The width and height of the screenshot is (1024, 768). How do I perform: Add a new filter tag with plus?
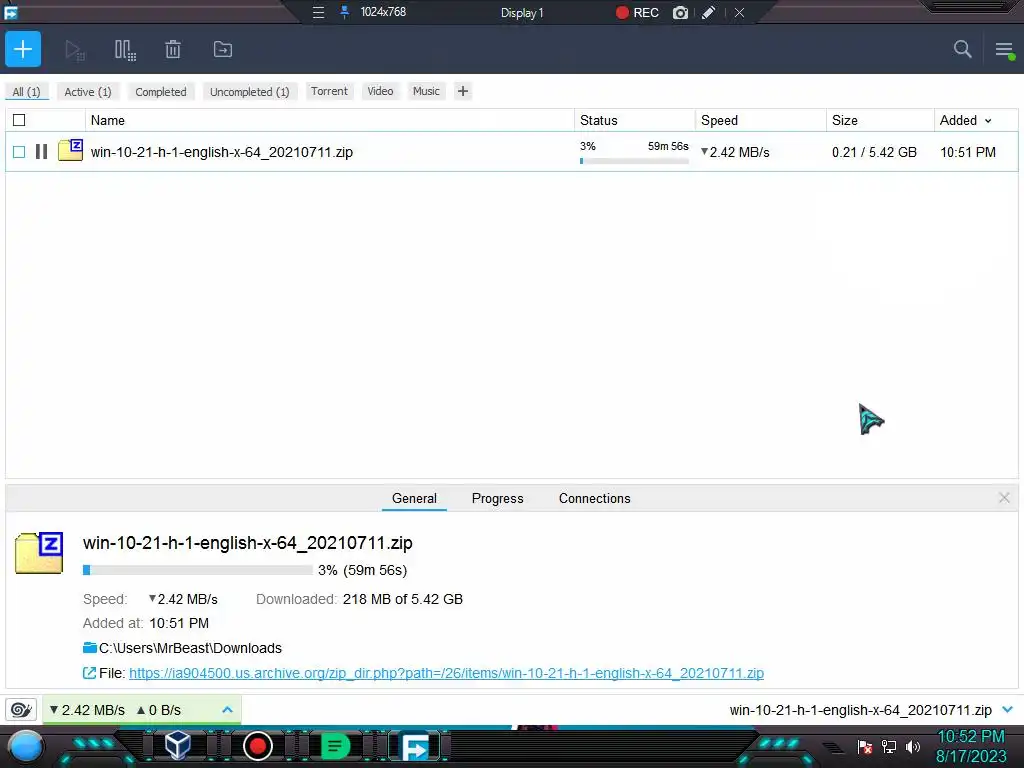(462, 91)
